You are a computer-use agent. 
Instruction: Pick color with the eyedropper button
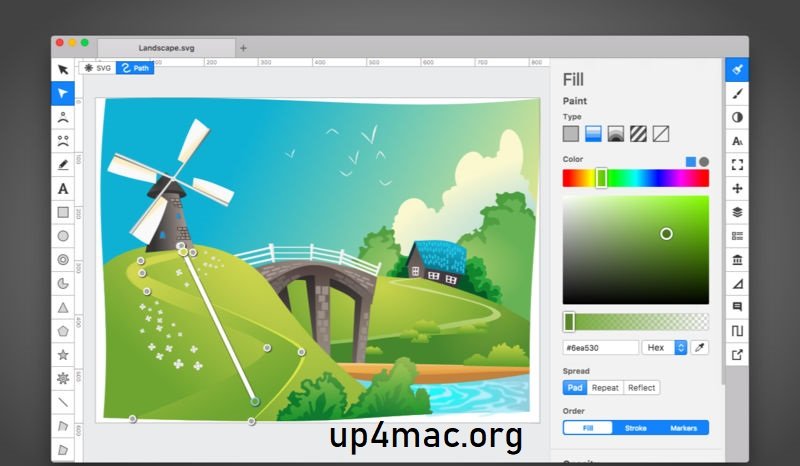pos(699,348)
